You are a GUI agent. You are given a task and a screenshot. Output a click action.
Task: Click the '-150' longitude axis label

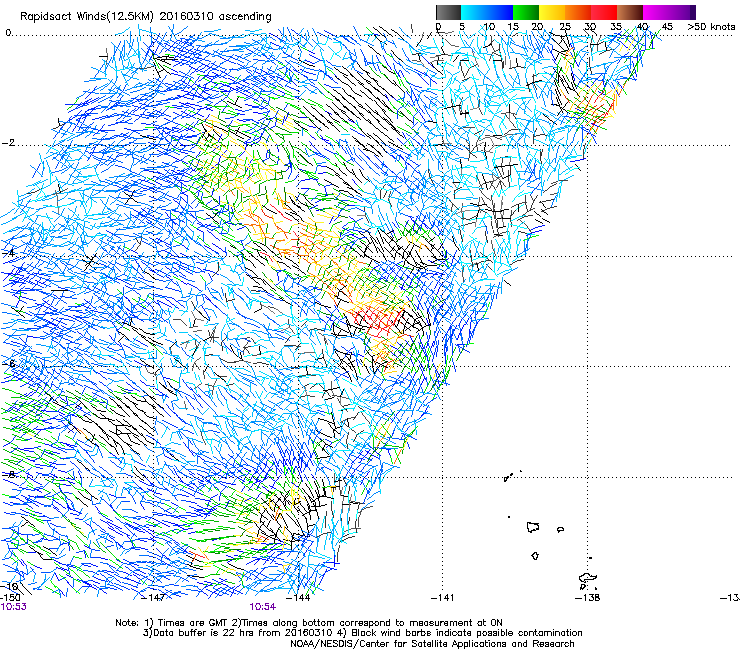(x=10, y=597)
